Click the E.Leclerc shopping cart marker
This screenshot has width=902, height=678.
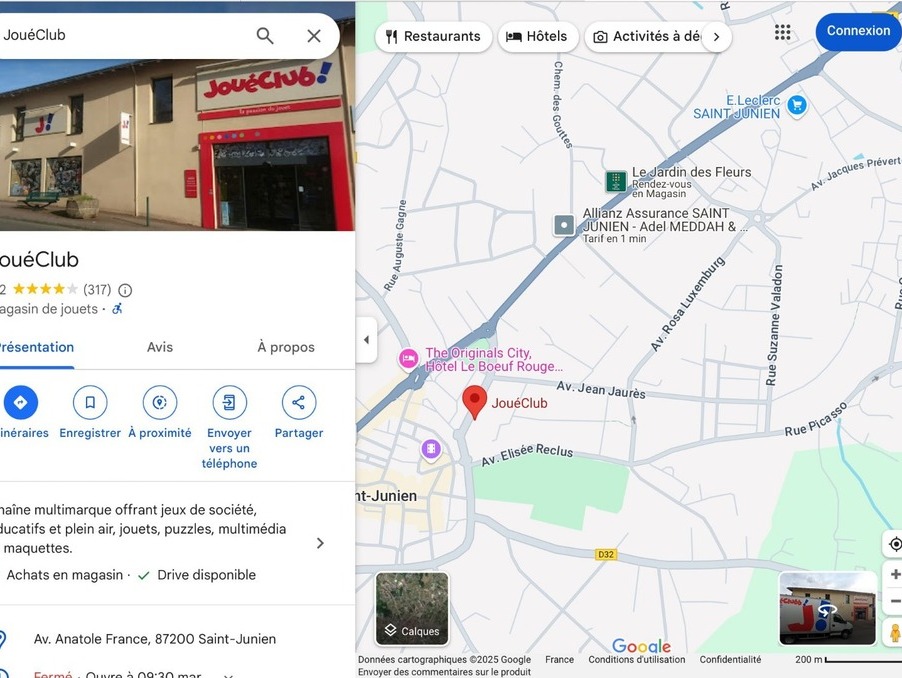(797, 105)
